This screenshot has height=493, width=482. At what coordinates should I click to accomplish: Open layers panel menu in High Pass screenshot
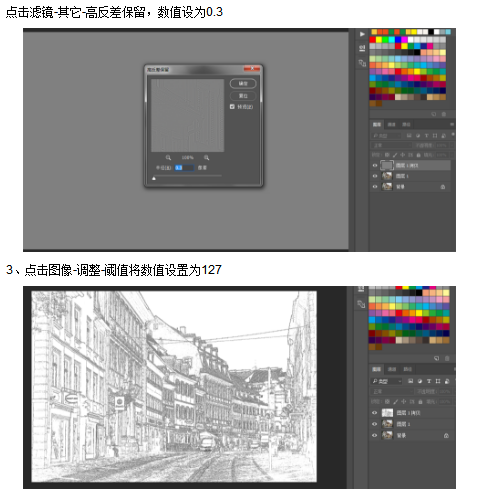[x=452, y=124]
